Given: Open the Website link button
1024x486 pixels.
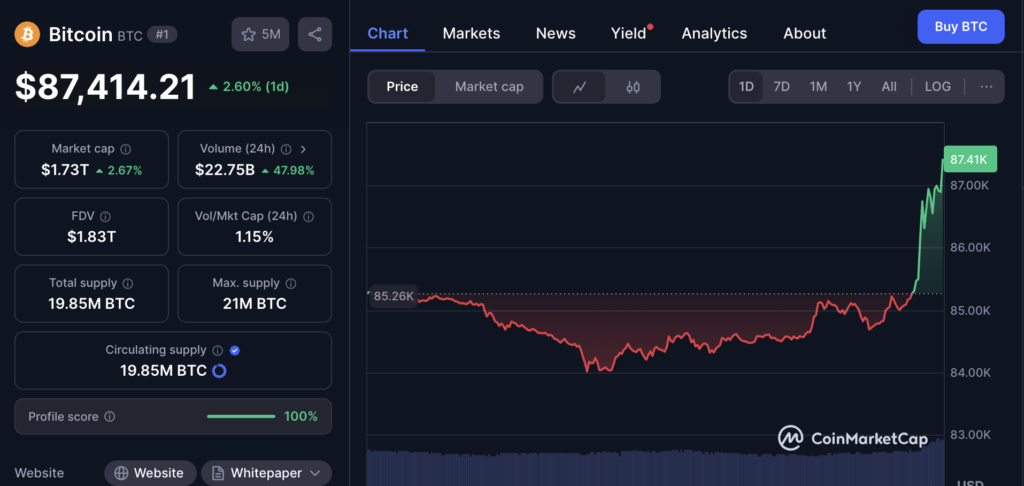Looking at the screenshot, I should 149,473.
